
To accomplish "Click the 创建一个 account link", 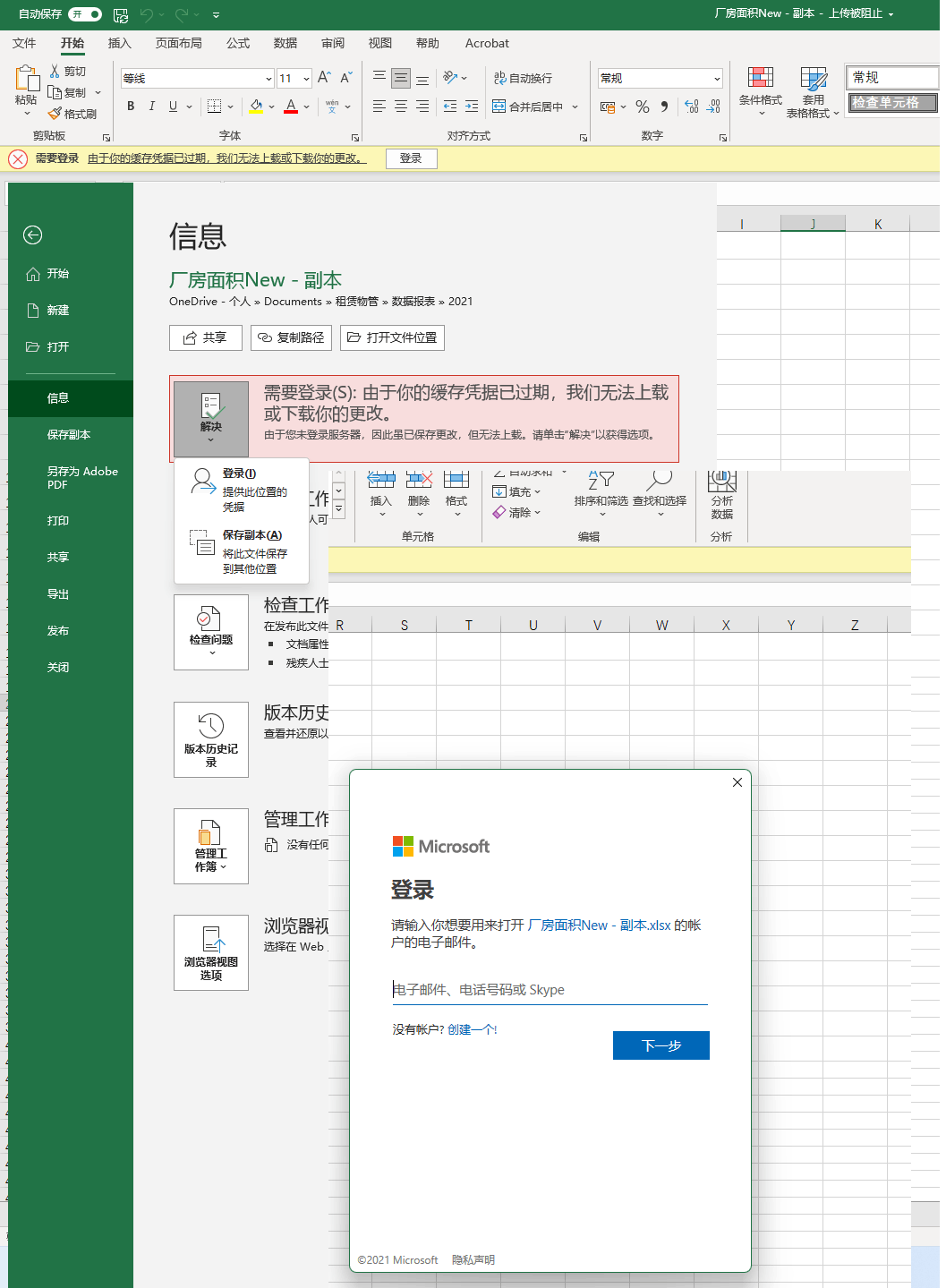I will tap(471, 1029).
